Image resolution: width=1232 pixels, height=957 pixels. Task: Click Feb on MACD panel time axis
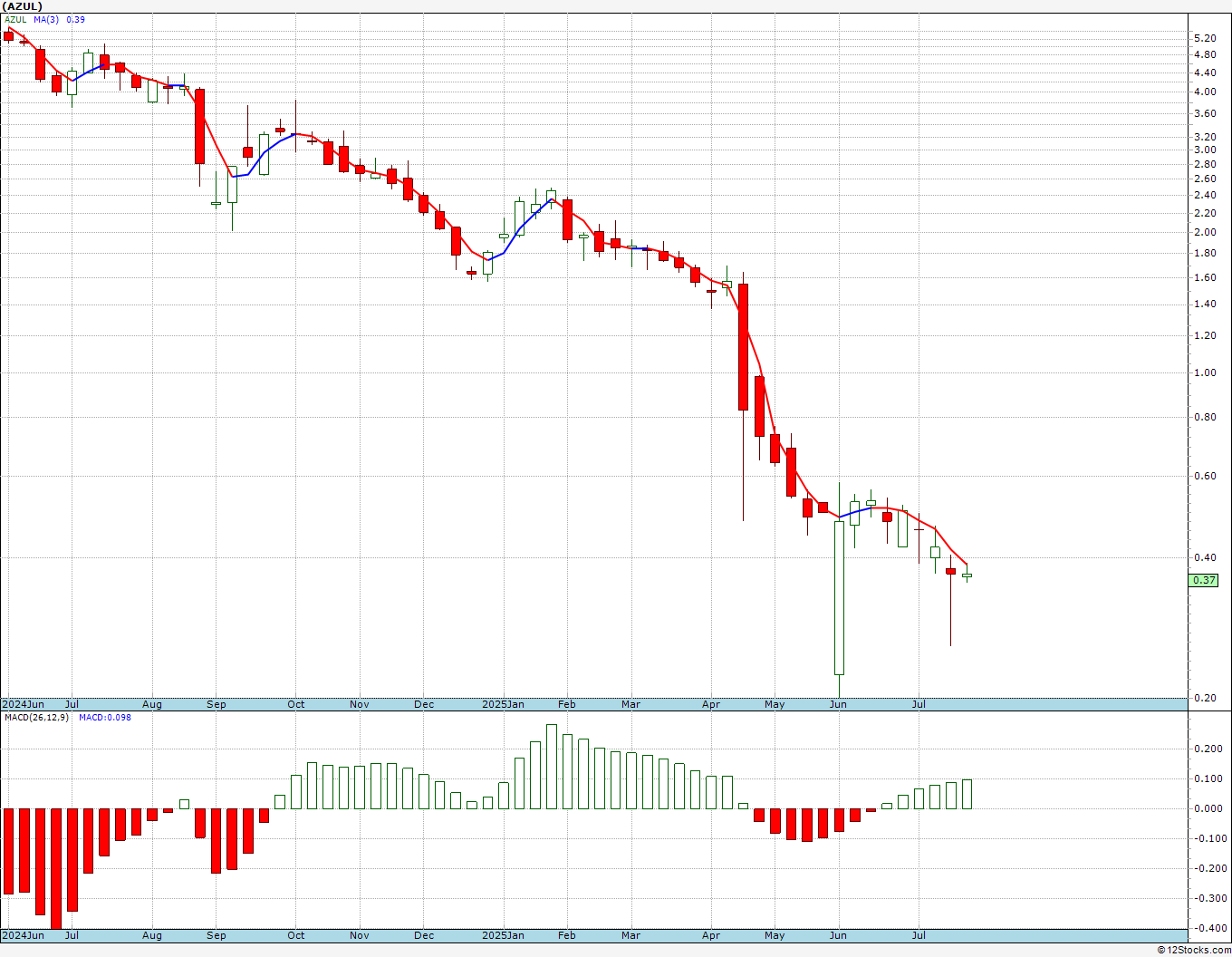[x=567, y=935]
